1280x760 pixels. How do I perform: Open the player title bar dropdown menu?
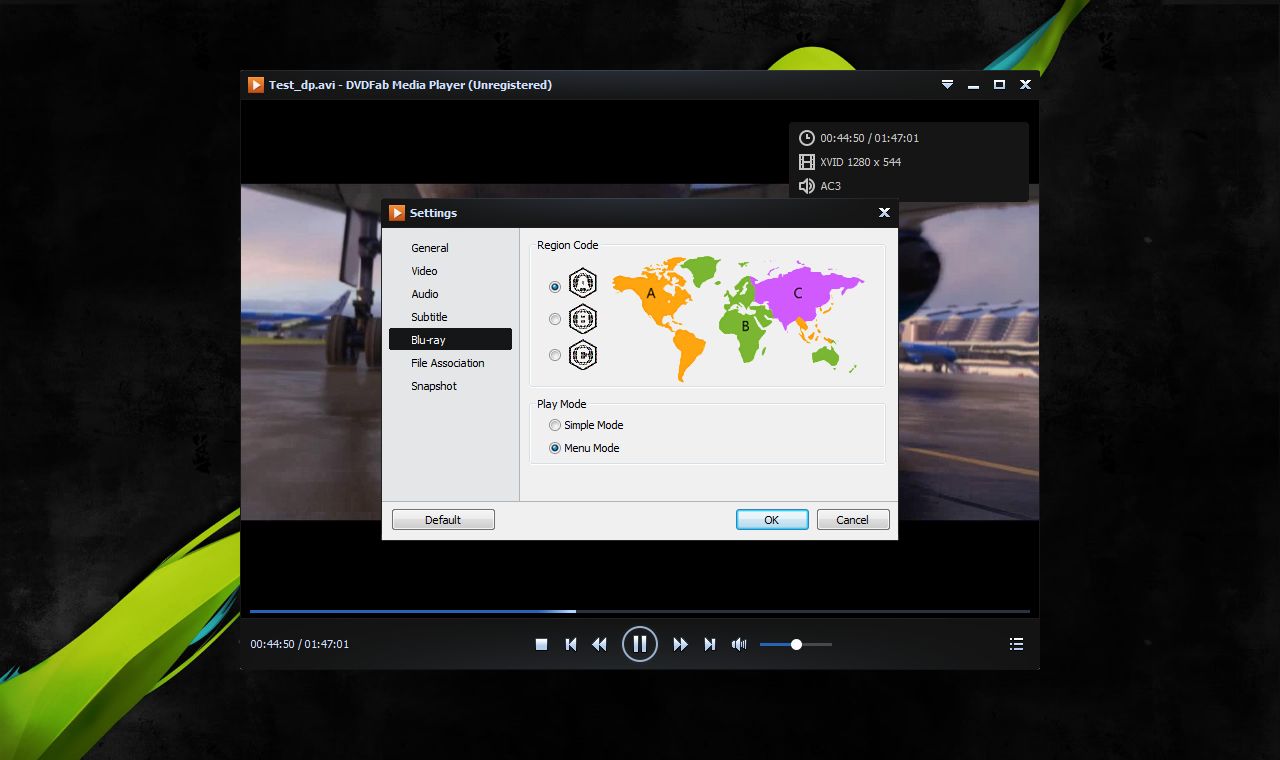point(947,85)
